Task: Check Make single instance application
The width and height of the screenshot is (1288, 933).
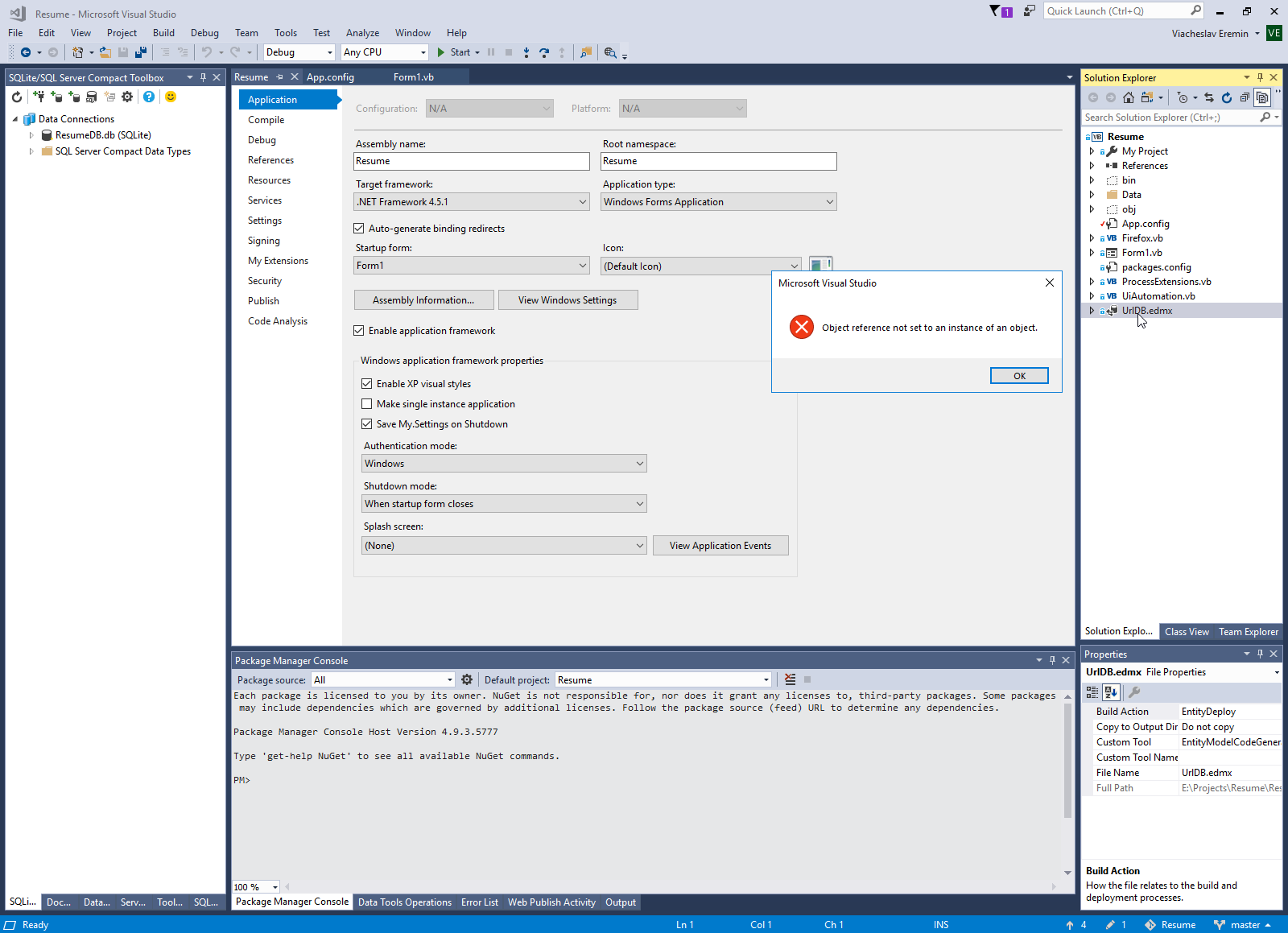Action: coord(367,404)
